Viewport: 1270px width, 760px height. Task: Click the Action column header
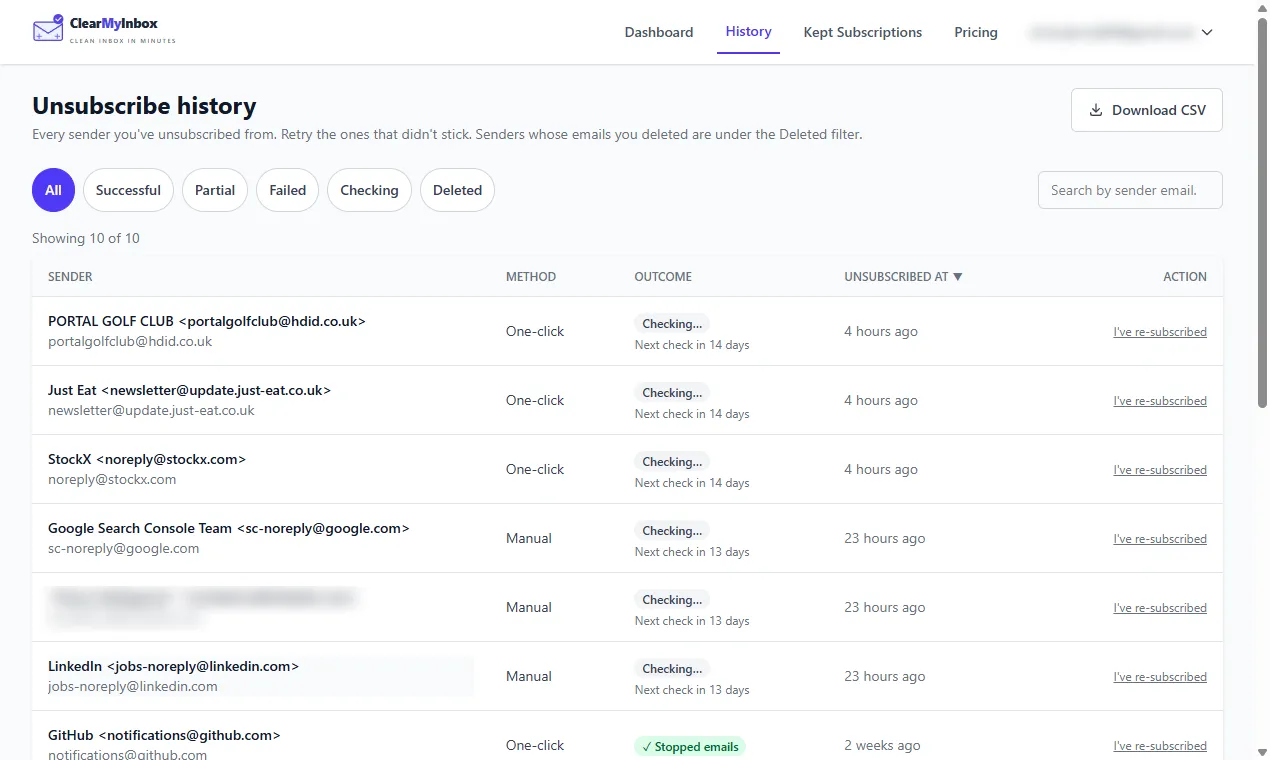[1185, 277]
